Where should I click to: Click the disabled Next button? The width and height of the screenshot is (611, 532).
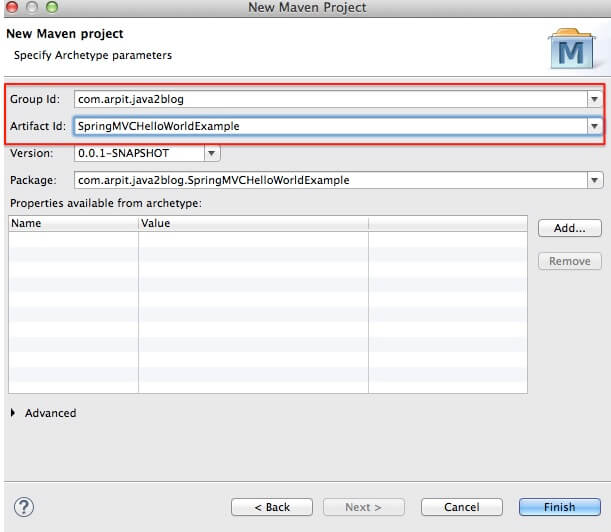(364, 507)
